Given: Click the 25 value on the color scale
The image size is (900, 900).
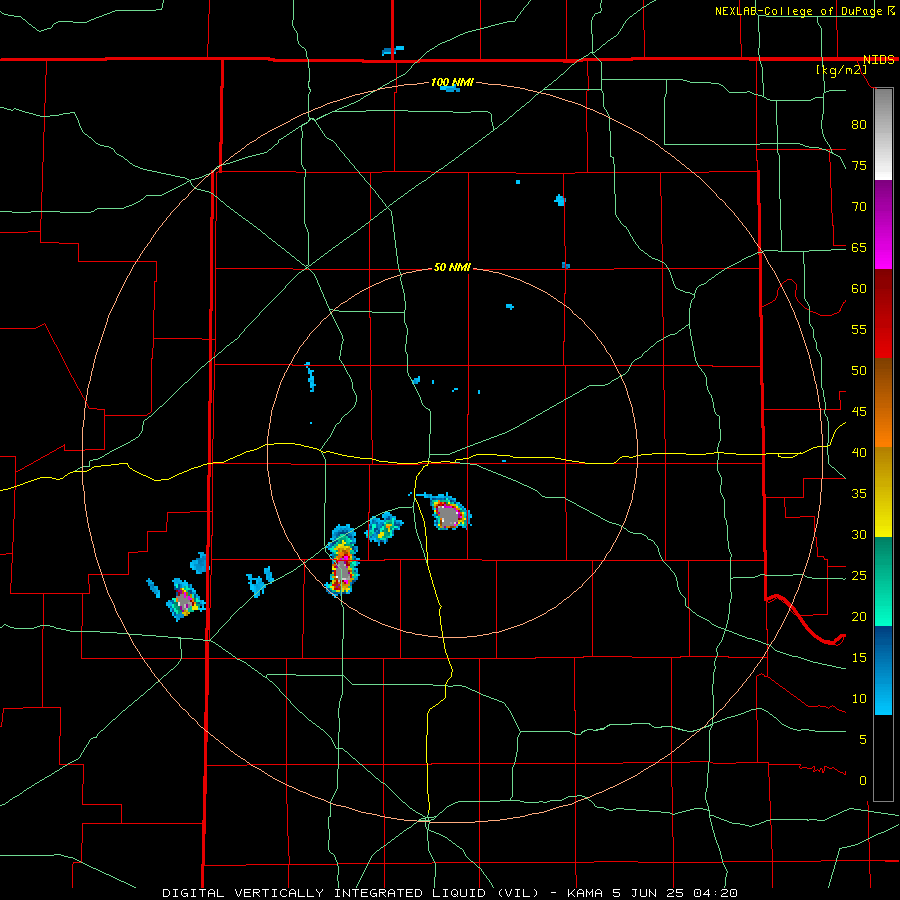Looking at the screenshot, I should tap(859, 576).
